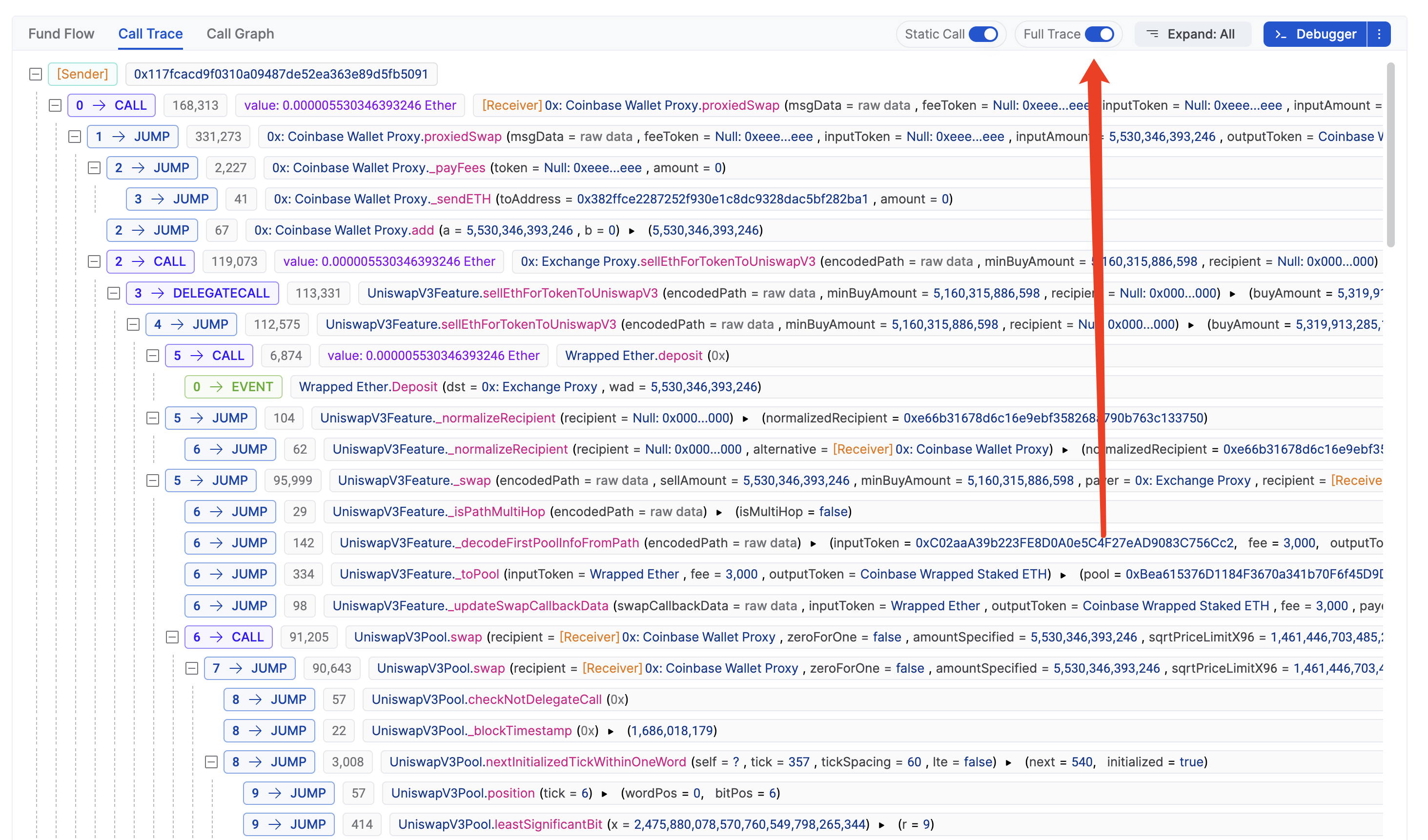Switch to the Call Graph tab
1428x840 pixels.
[240, 34]
